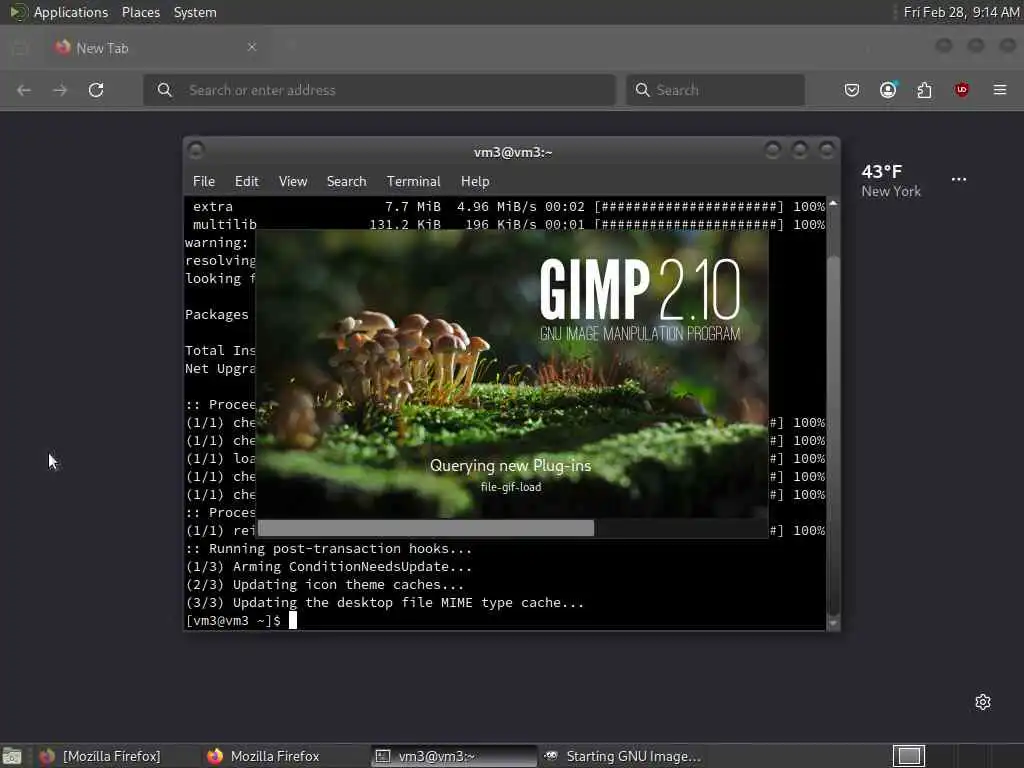
Task: Click the 43°F New York weather
Action: click(891, 181)
